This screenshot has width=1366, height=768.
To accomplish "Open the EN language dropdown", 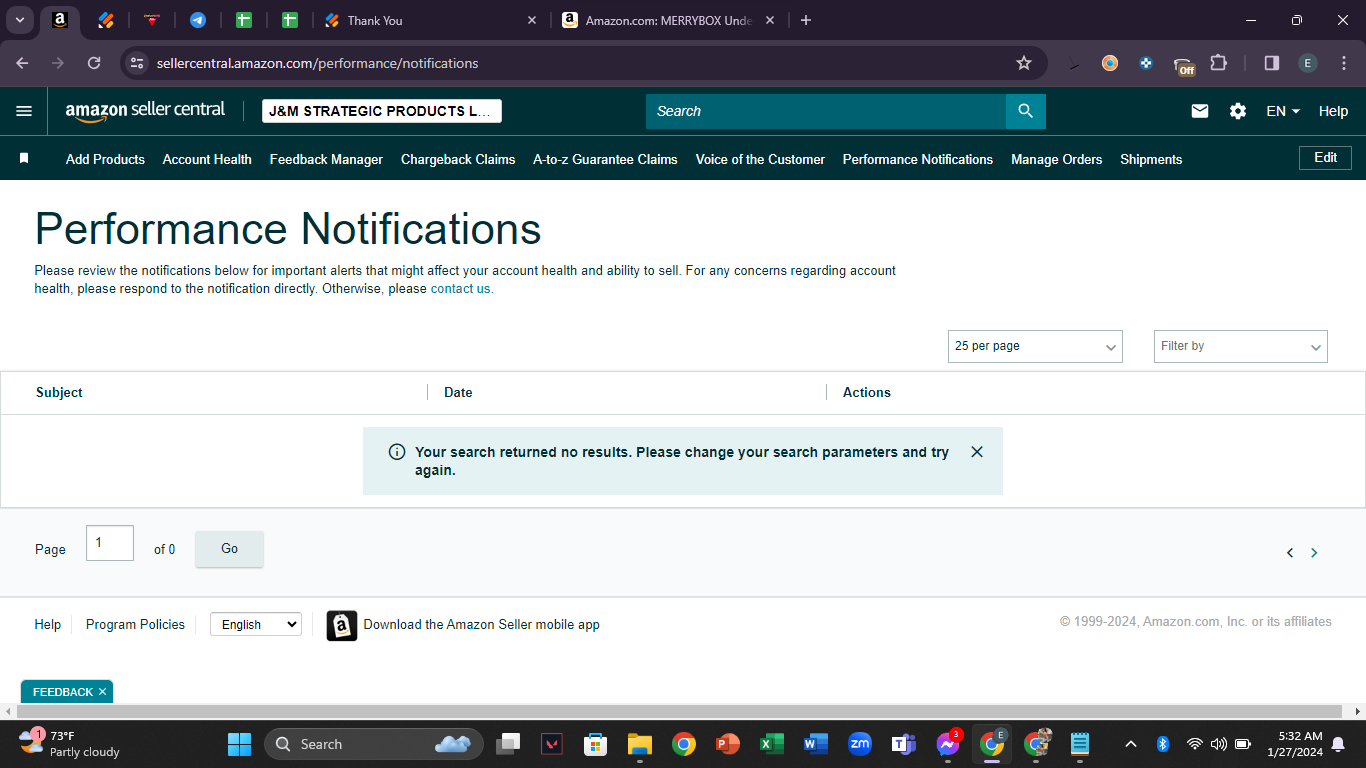I will pos(1283,111).
